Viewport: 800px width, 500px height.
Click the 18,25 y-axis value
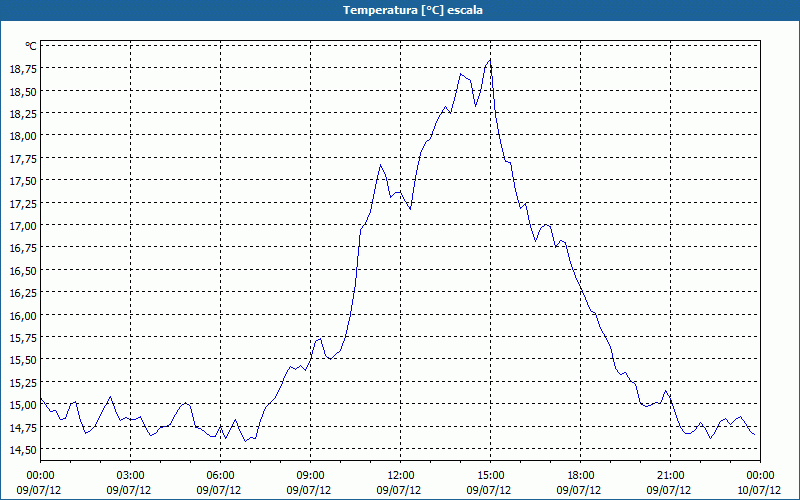coord(23,113)
